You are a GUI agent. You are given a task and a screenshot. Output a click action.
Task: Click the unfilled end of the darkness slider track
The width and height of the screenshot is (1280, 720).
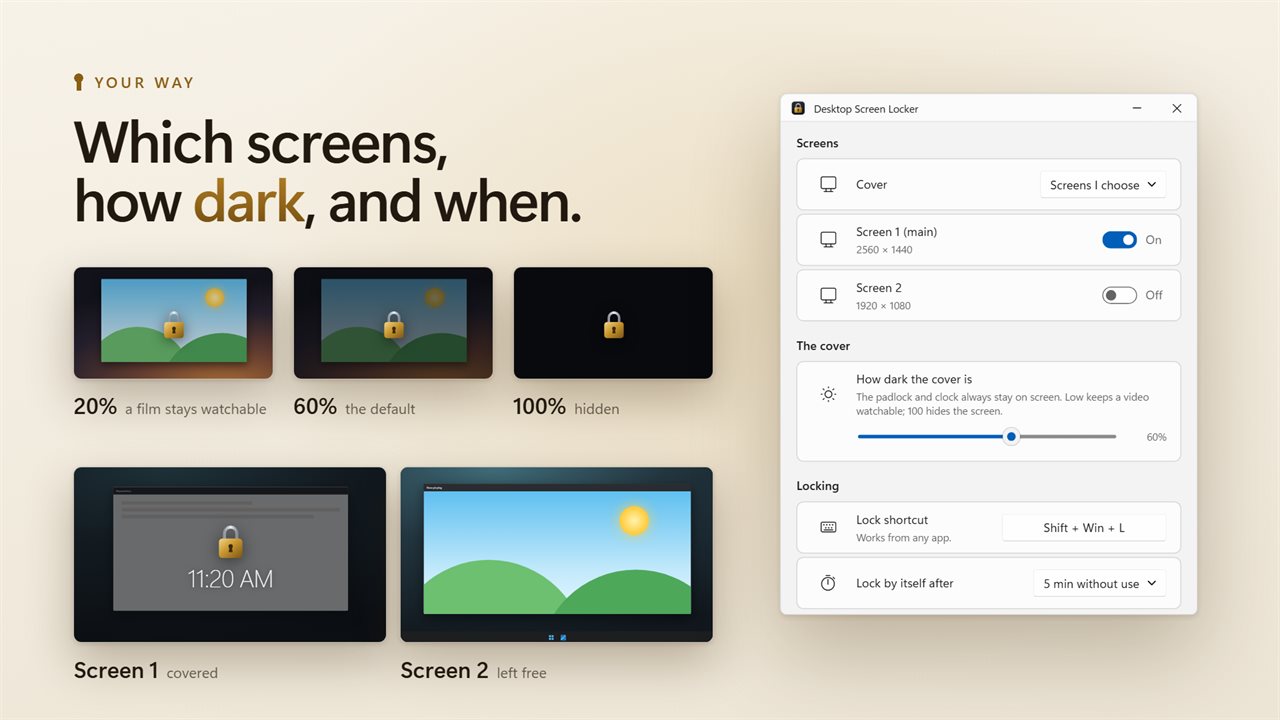tap(1068, 436)
